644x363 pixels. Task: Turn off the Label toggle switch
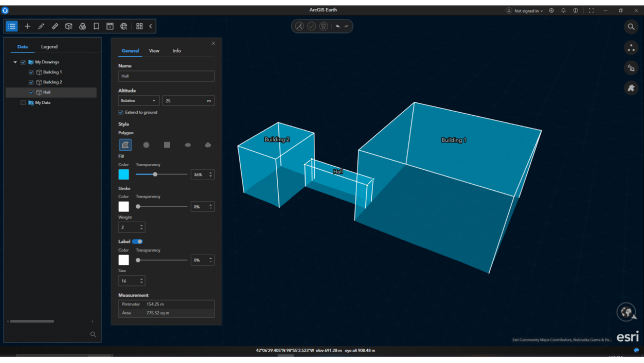tap(138, 242)
